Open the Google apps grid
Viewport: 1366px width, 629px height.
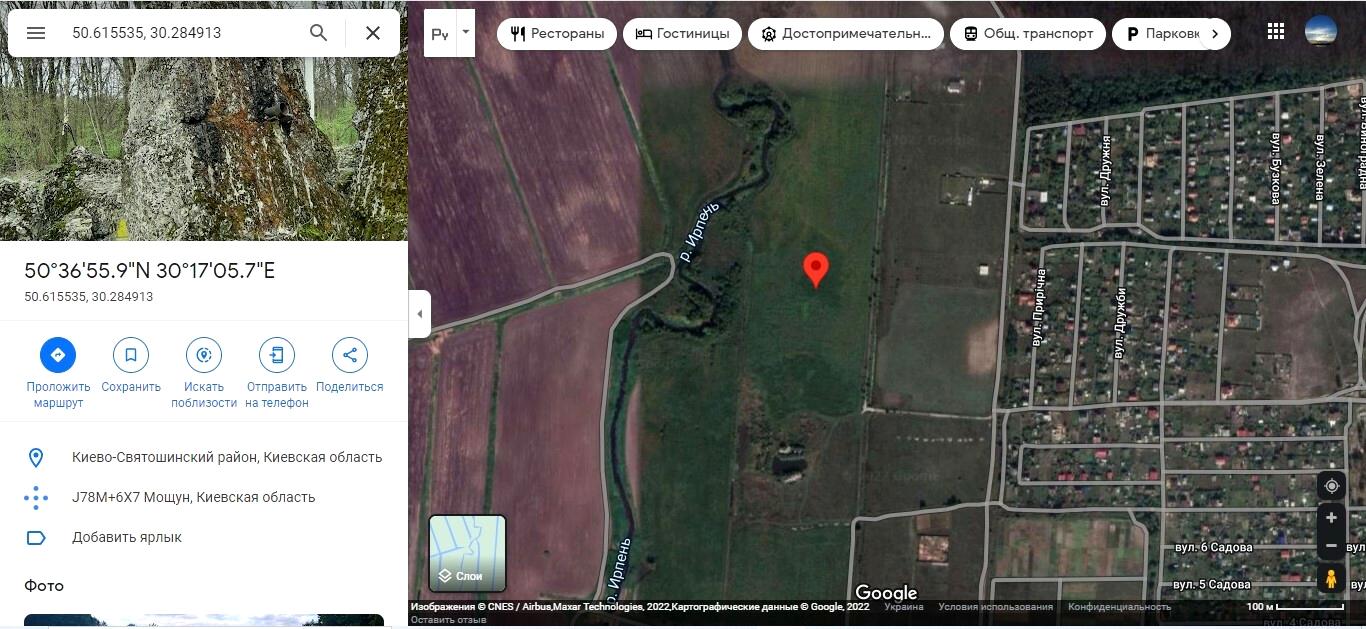(x=1275, y=32)
